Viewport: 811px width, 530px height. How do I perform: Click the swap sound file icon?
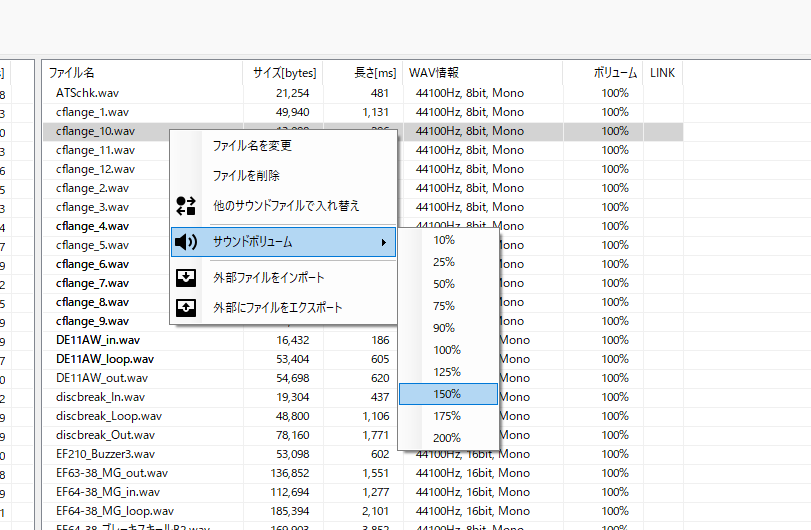tap(186, 206)
